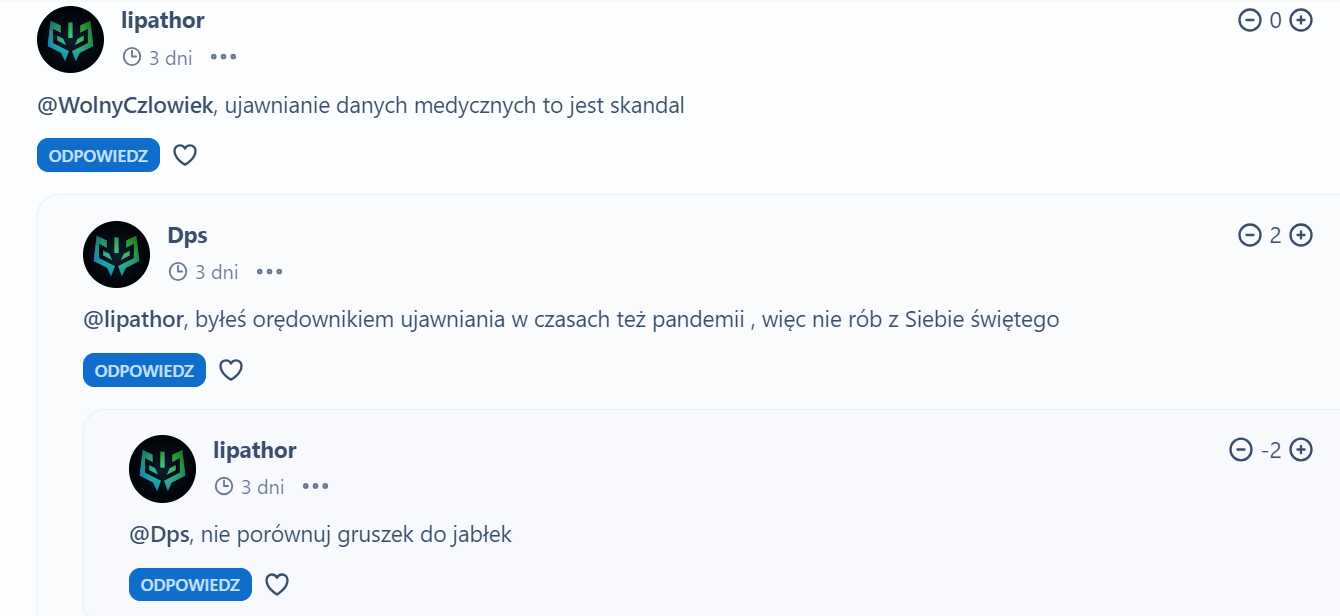Viewport: 1340px width, 616px height.
Task: Open three-dot options on lipathor's nested reply
Action: [315, 487]
